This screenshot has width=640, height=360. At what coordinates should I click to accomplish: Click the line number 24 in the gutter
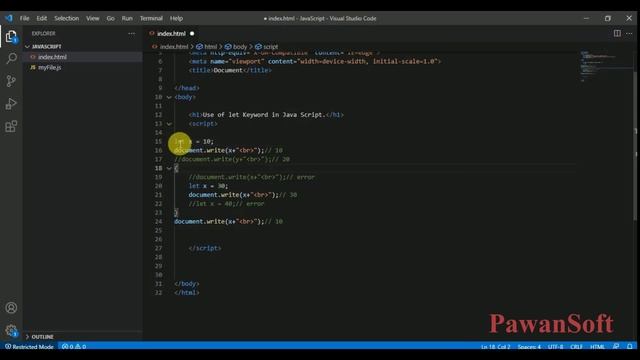pyautogui.click(x=158, y=222)
